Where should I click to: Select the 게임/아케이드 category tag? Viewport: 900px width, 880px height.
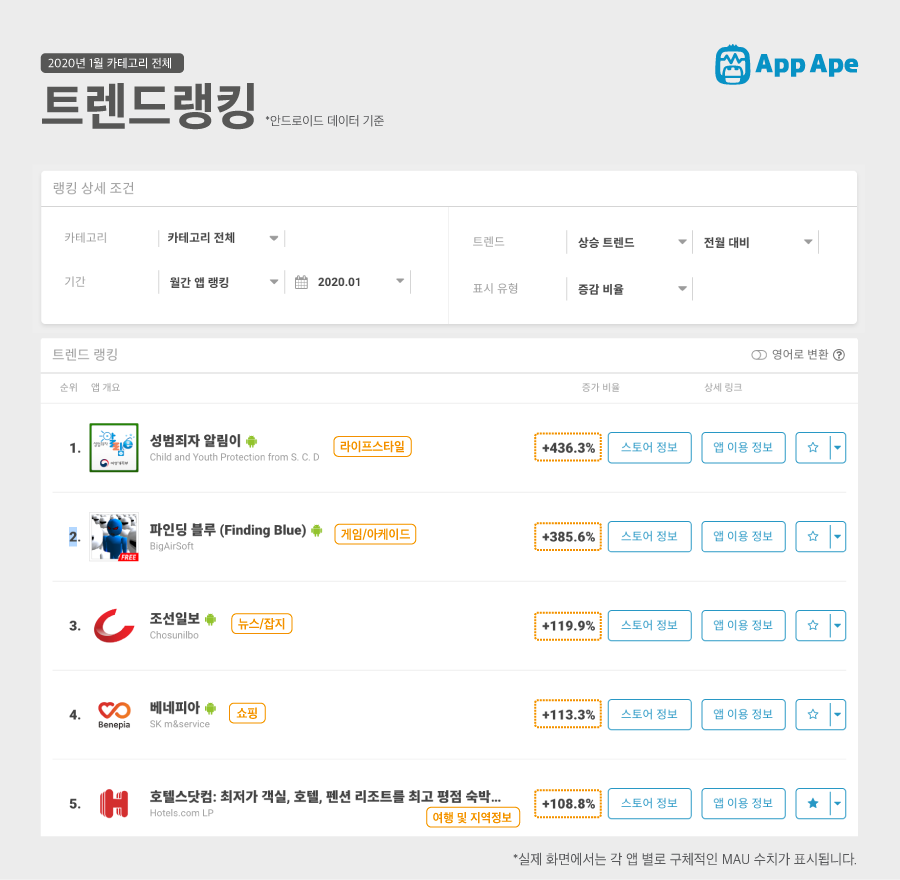click(x=375, y=534)
